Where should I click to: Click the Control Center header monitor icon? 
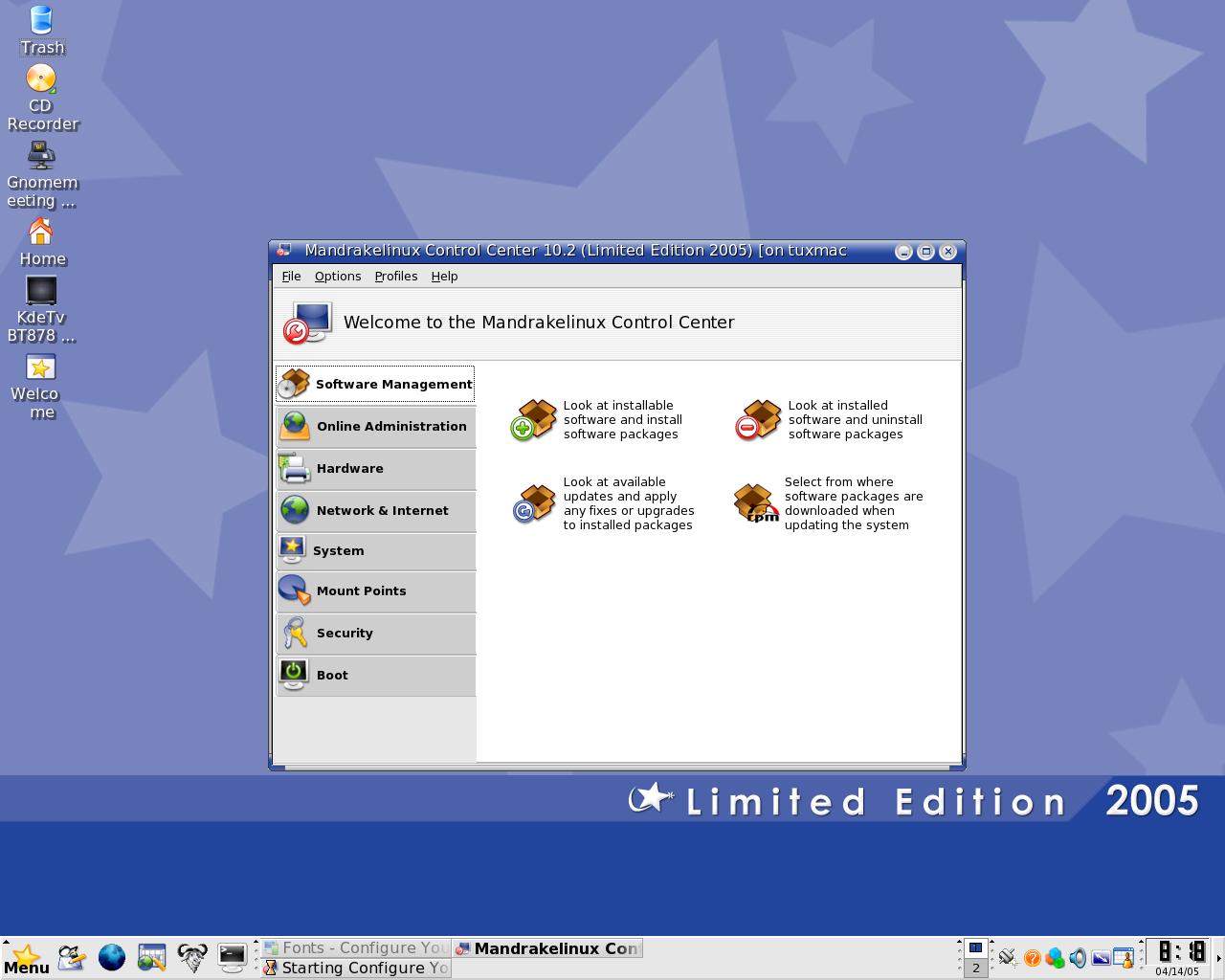308,323
